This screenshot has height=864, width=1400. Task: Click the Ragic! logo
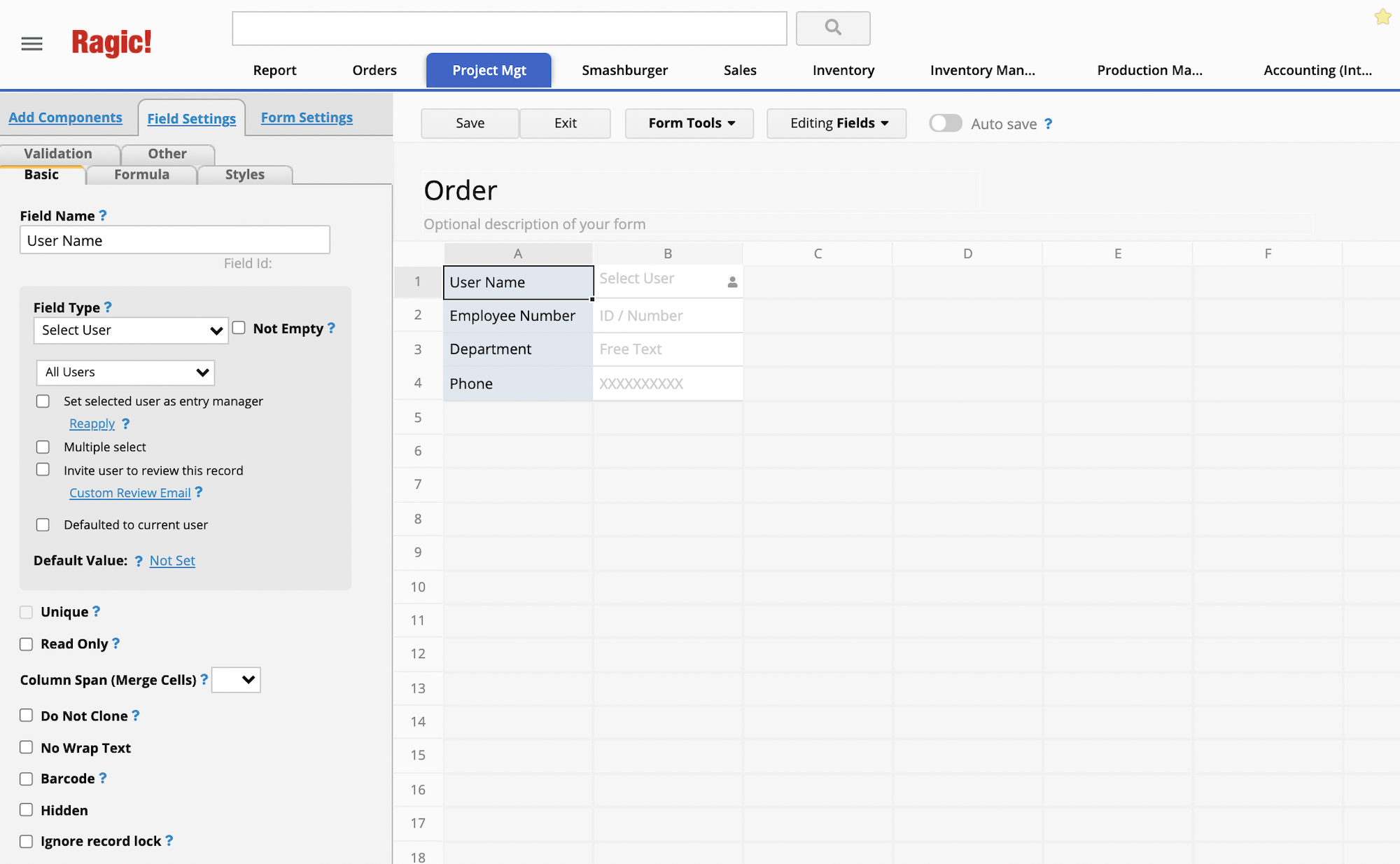point(111,43)
